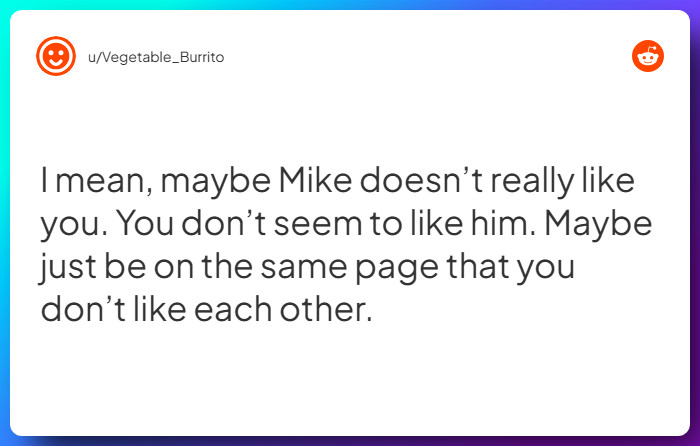Select the final word "other."

click(x=326, y=308)
